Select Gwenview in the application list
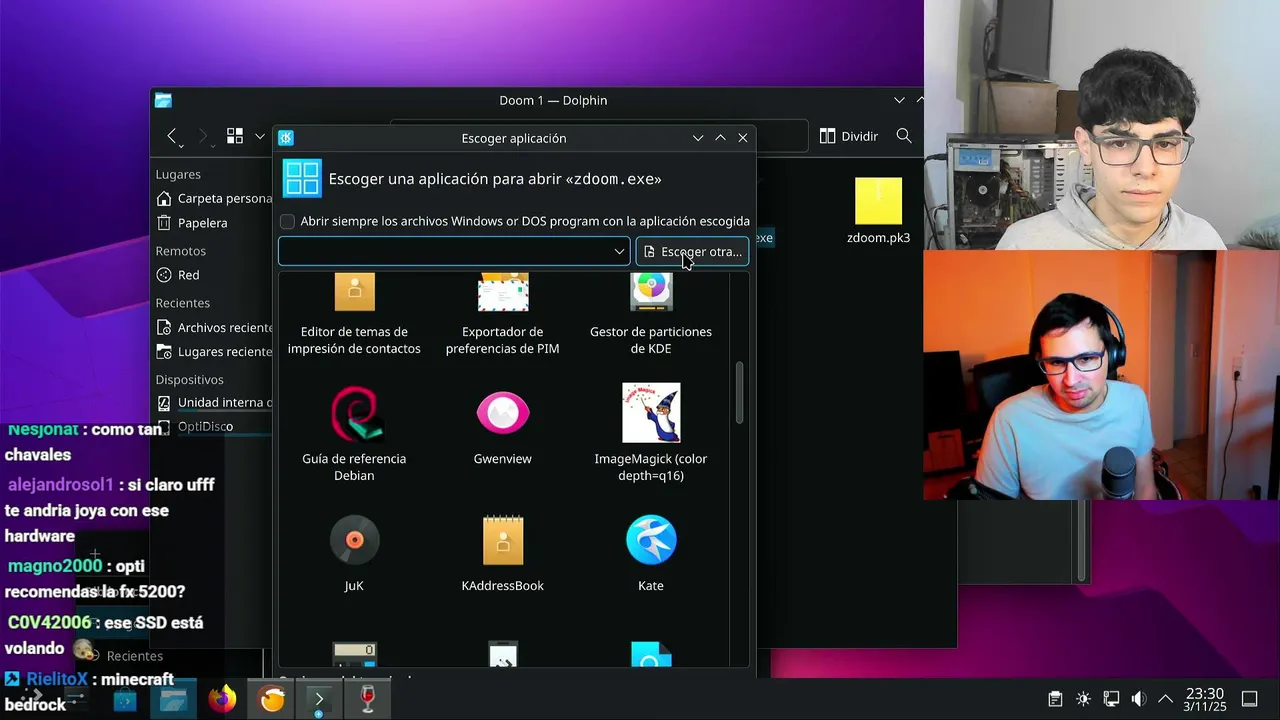 [x=502, y=427]
